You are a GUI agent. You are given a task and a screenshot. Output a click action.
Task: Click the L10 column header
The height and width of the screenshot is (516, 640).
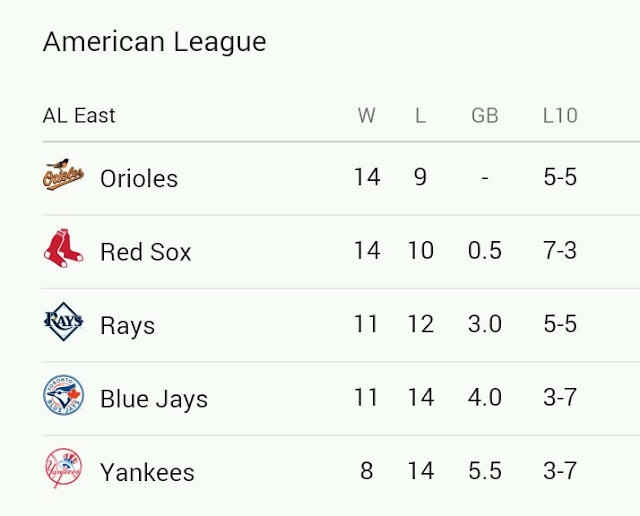tap(560, 116)
